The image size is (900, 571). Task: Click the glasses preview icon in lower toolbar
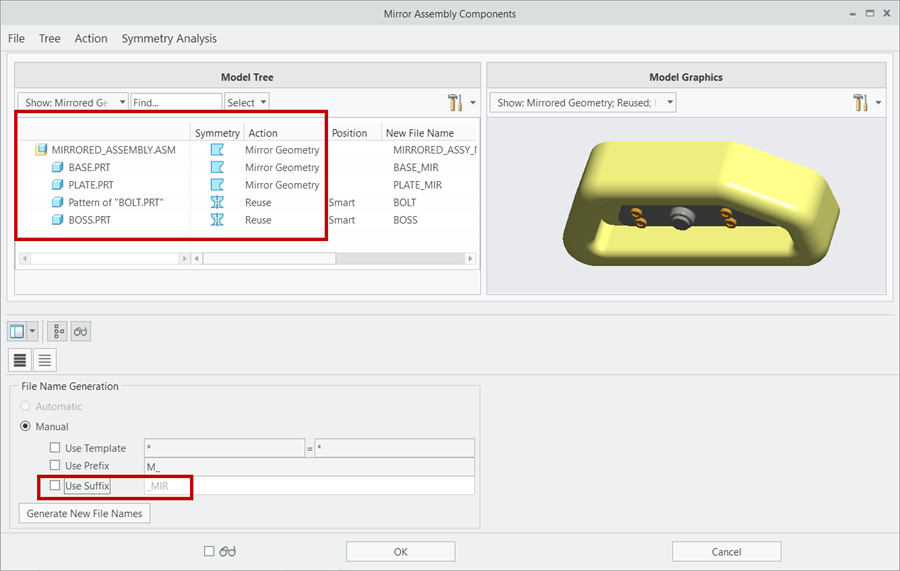[x=81, y=331]
